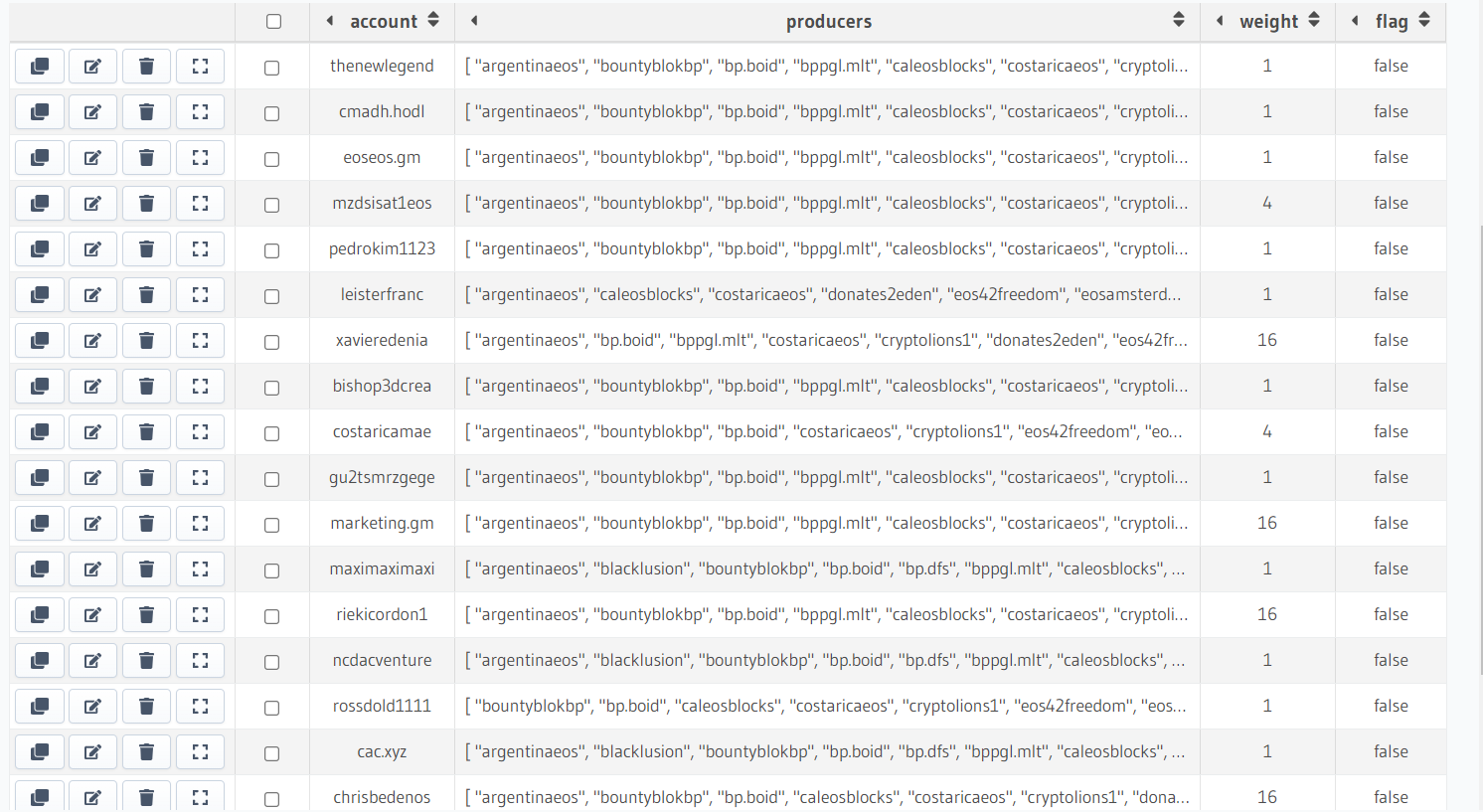Expand the thenewlegend row to fullscreen
This screenshot has height=812, width=1483.
tap(200, 67)
